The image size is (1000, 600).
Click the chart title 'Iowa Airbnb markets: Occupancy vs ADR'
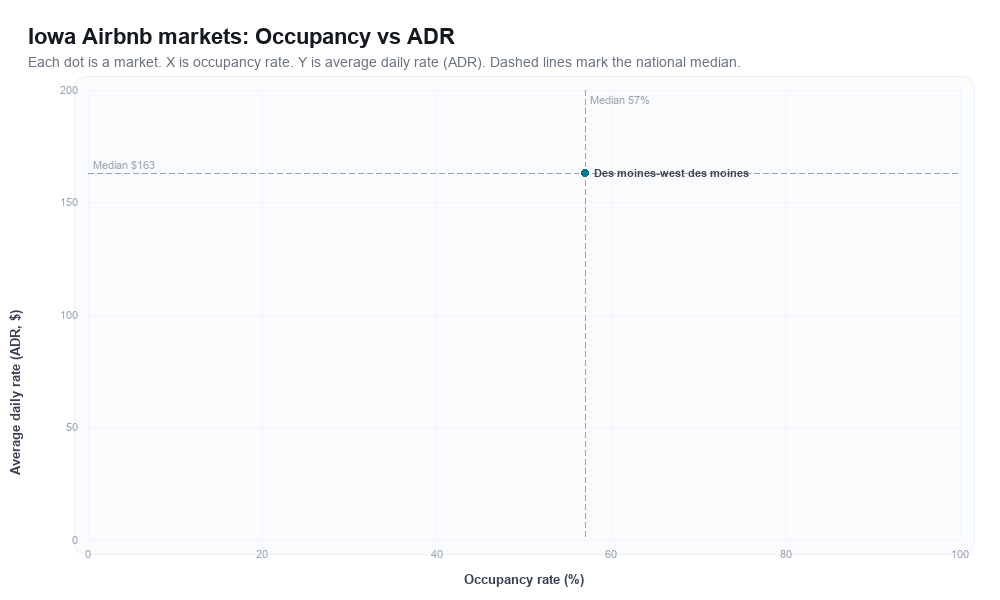(x=241, y=36)
